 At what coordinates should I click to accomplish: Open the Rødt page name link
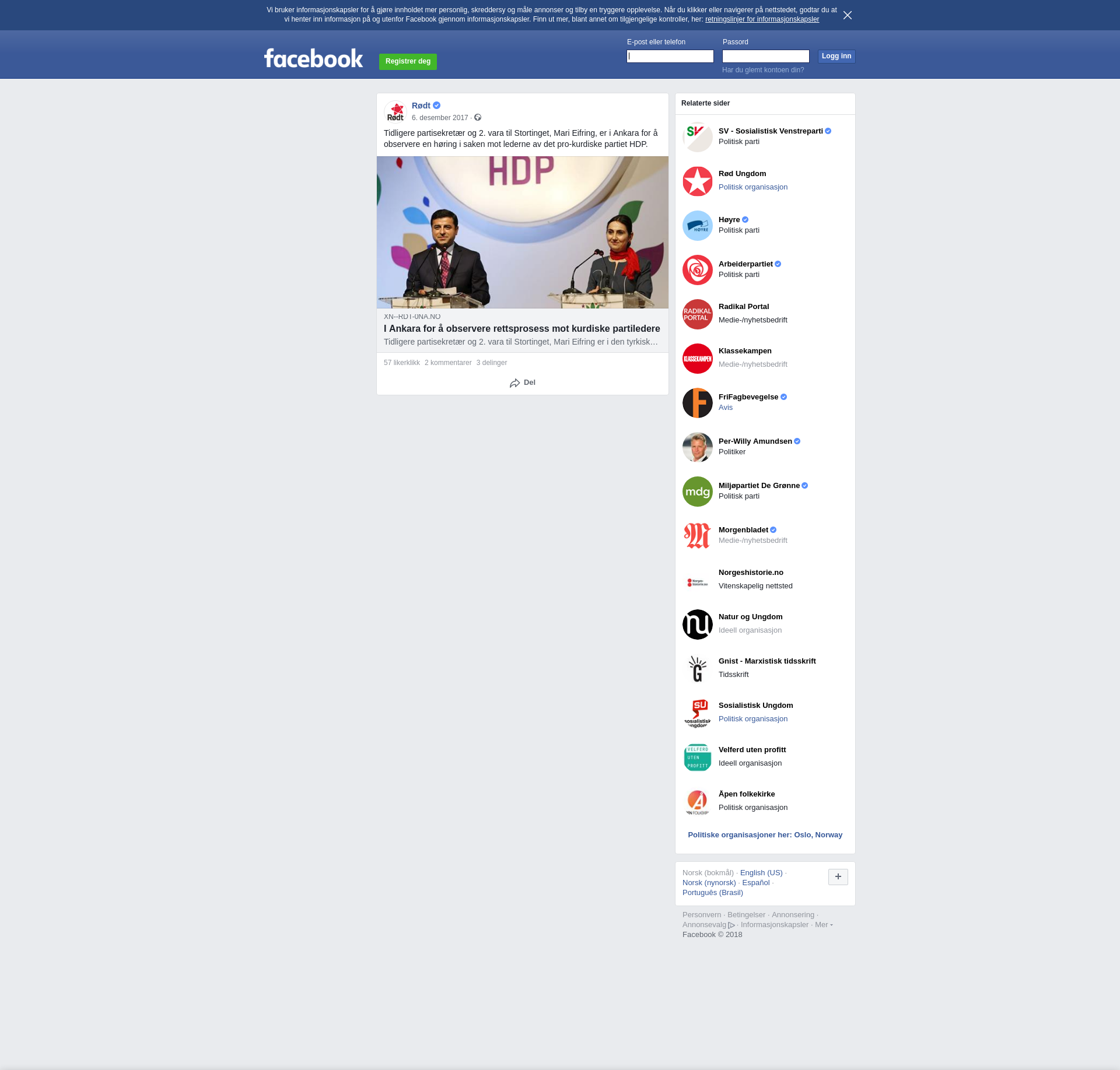point(421,106)
